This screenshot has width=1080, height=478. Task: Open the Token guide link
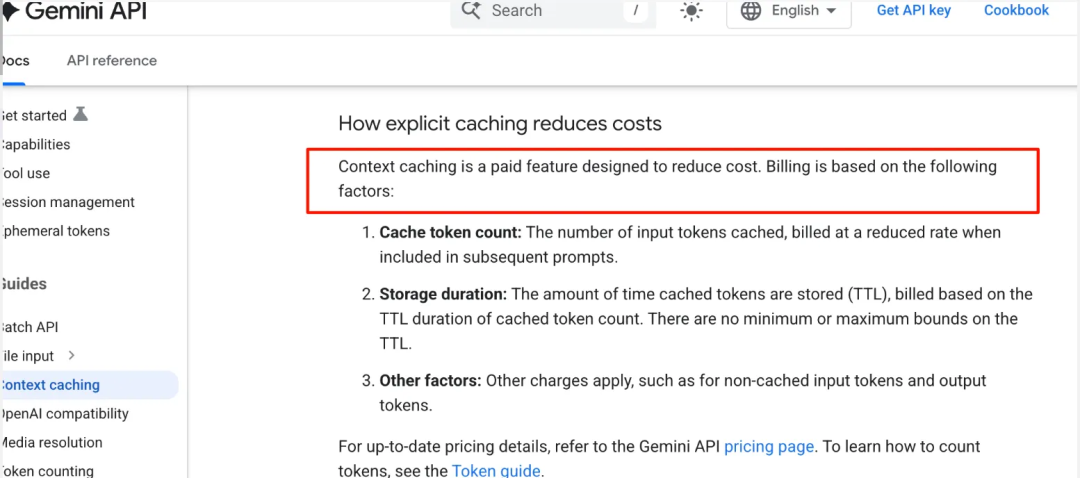tap(496, 471)
